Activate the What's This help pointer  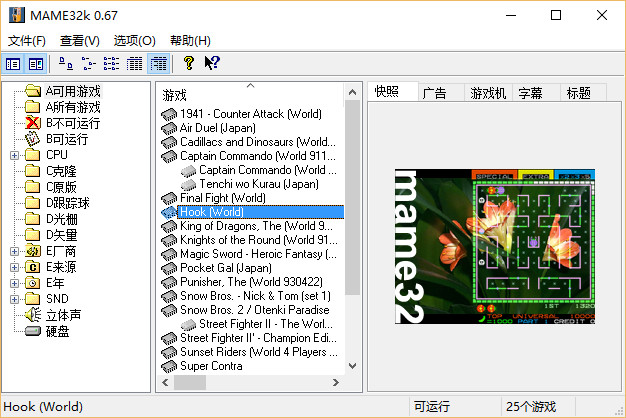pos(212,63)
